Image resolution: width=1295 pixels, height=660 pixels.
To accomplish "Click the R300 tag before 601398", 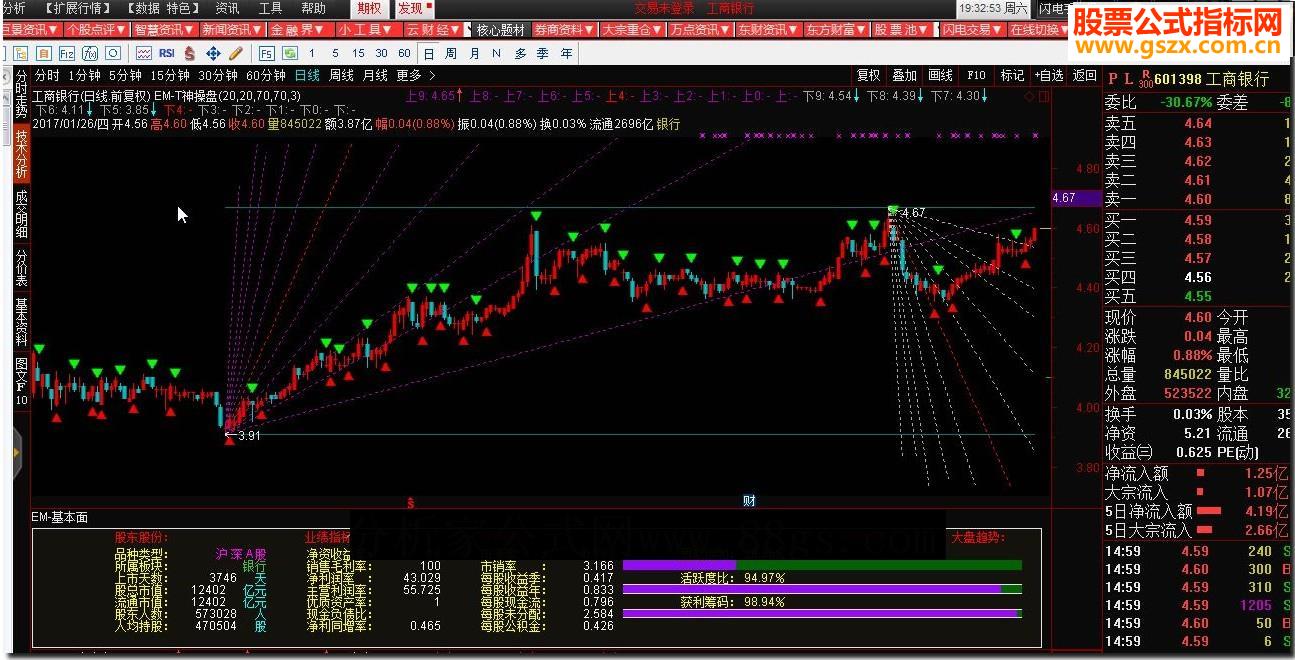I will [x=1146, y=77].
